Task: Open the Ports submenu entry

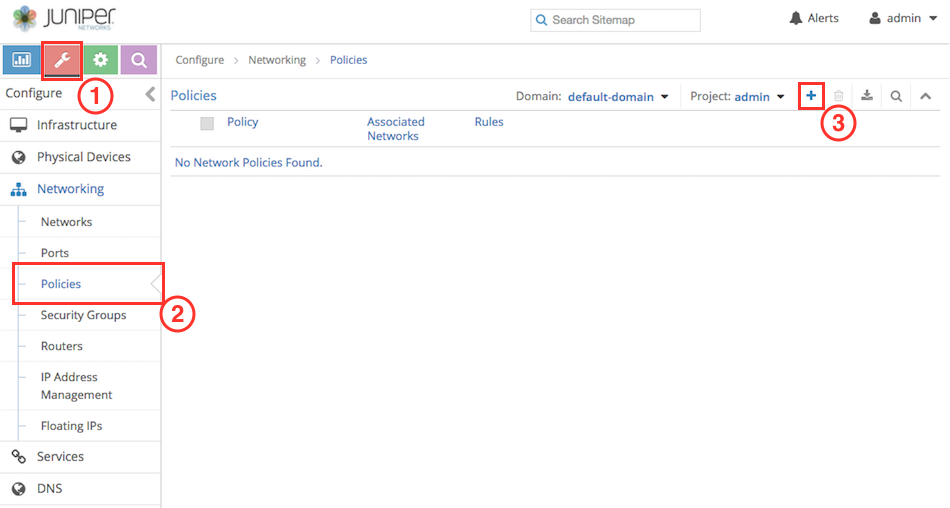Action: [55, 253]
